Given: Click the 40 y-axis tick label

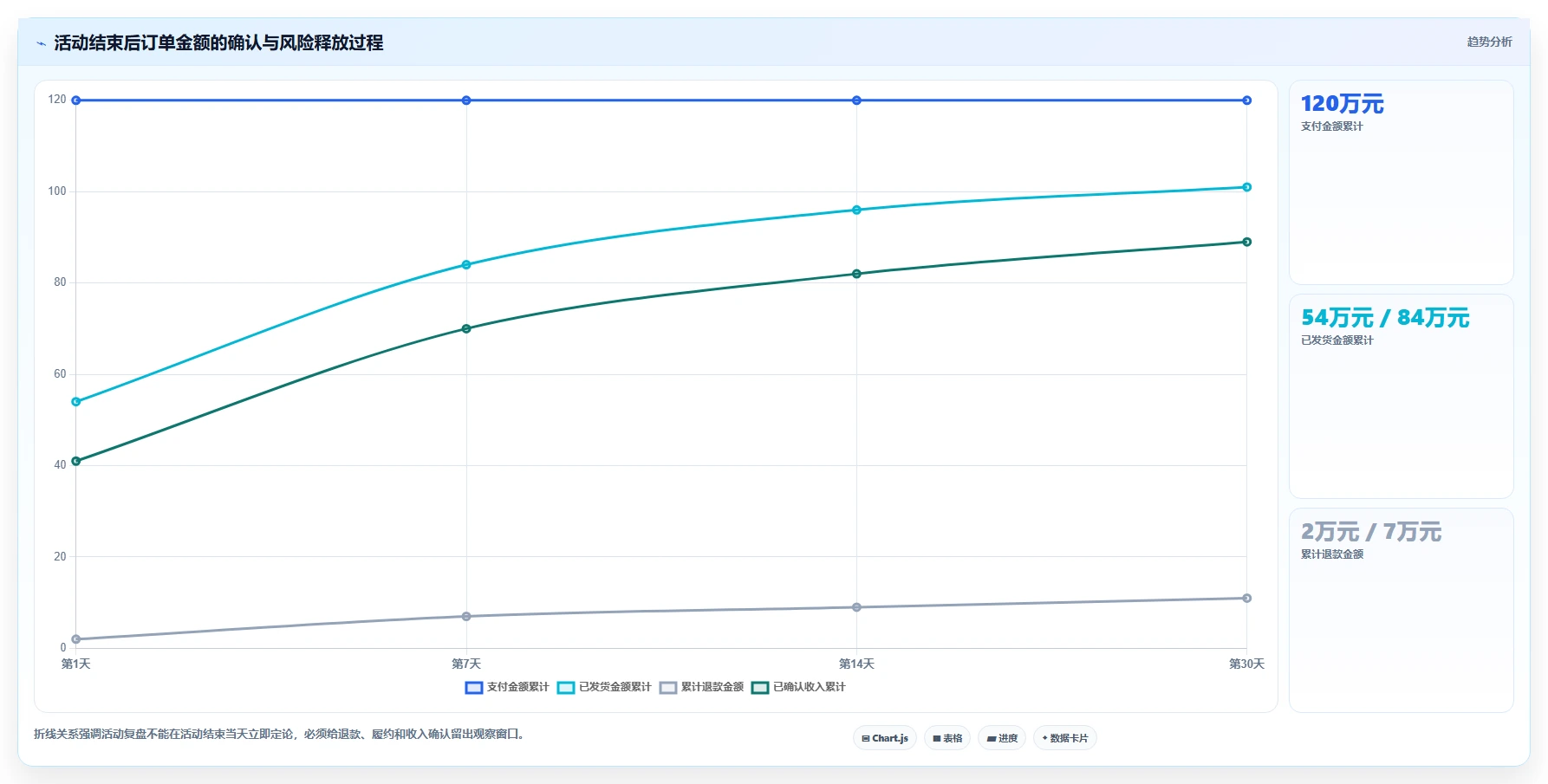Looking at the screenshot, I should click(60, 465).
